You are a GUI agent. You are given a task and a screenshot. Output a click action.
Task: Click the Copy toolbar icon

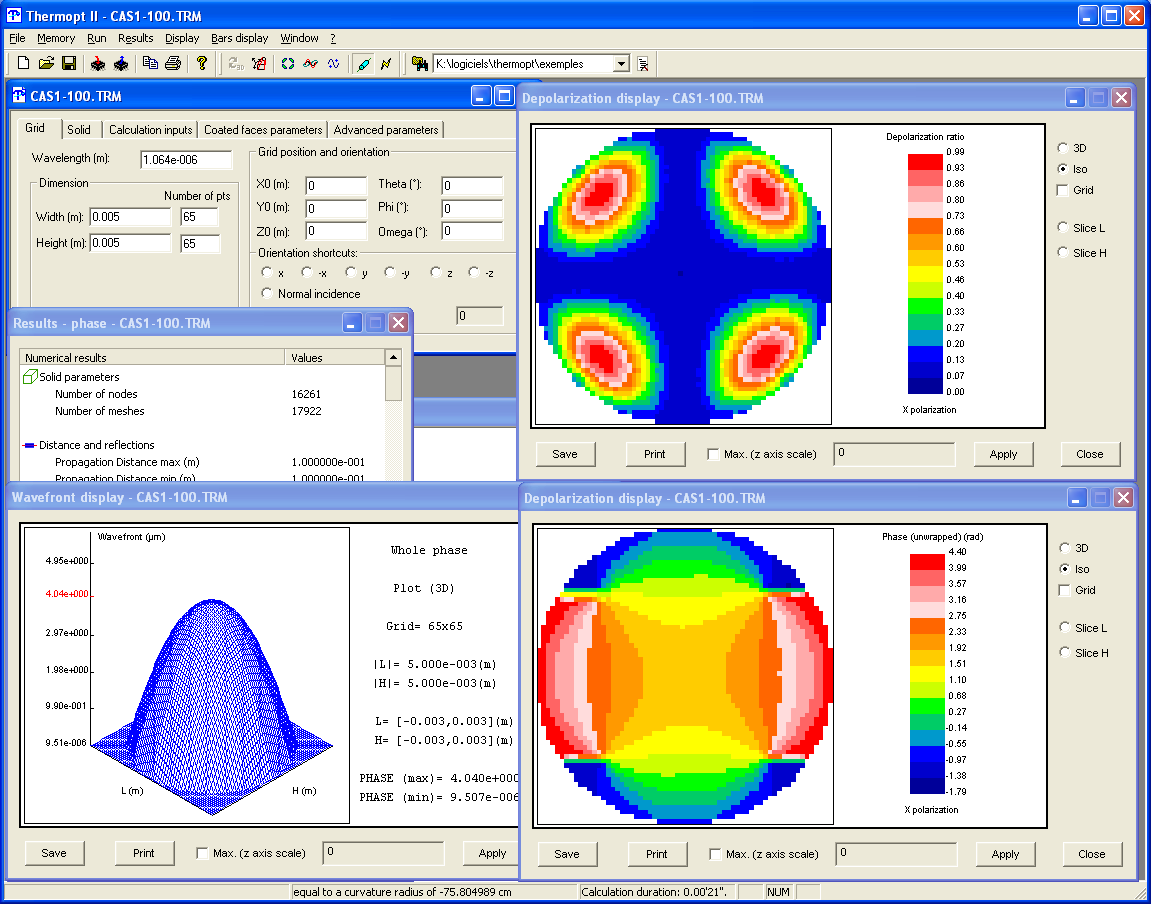[150, 64]
